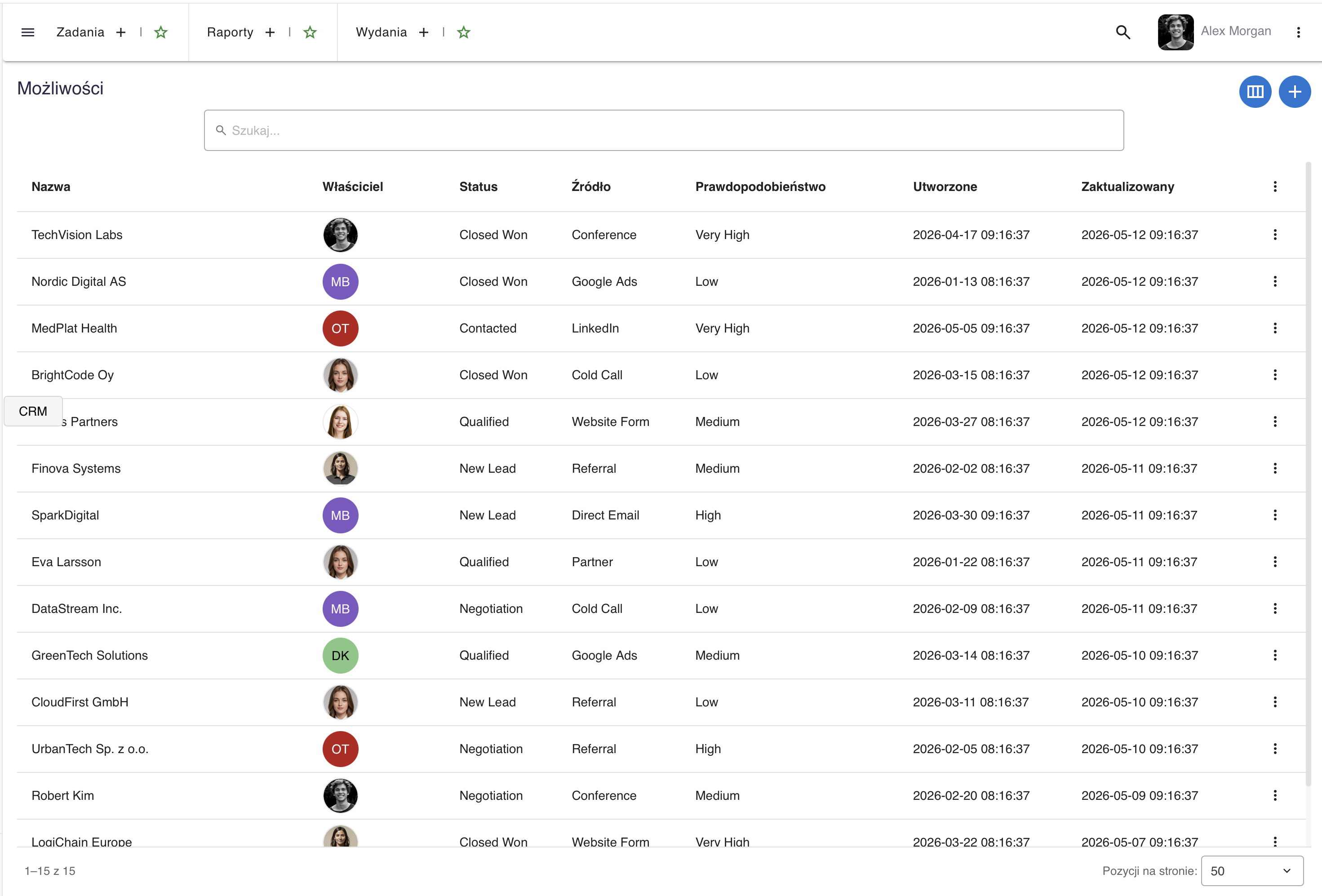The image size is (1322, 896).
Task: Sort by the Źródło column
Action: (591, 186)
